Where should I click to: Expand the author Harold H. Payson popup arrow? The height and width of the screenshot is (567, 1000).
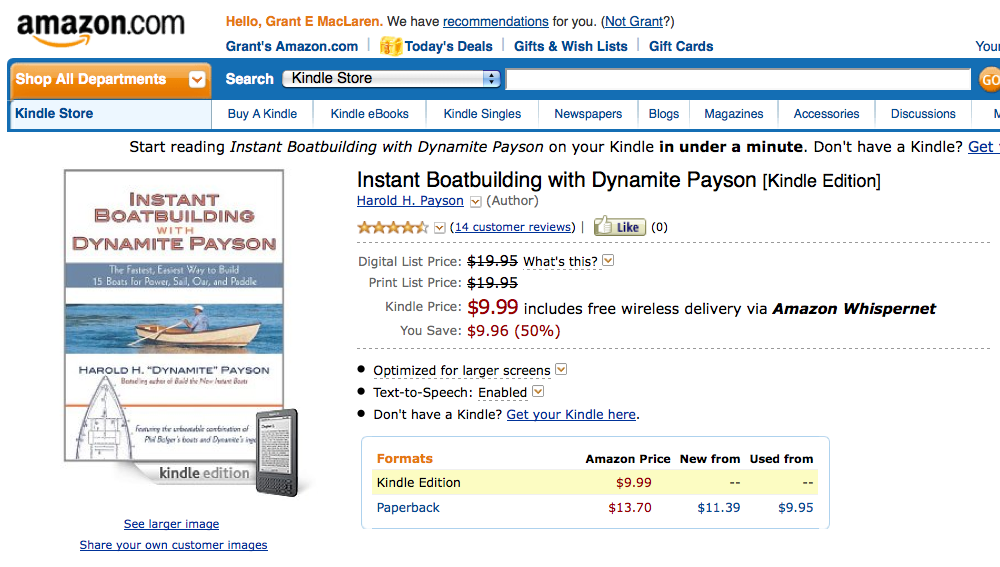(476, 202)
